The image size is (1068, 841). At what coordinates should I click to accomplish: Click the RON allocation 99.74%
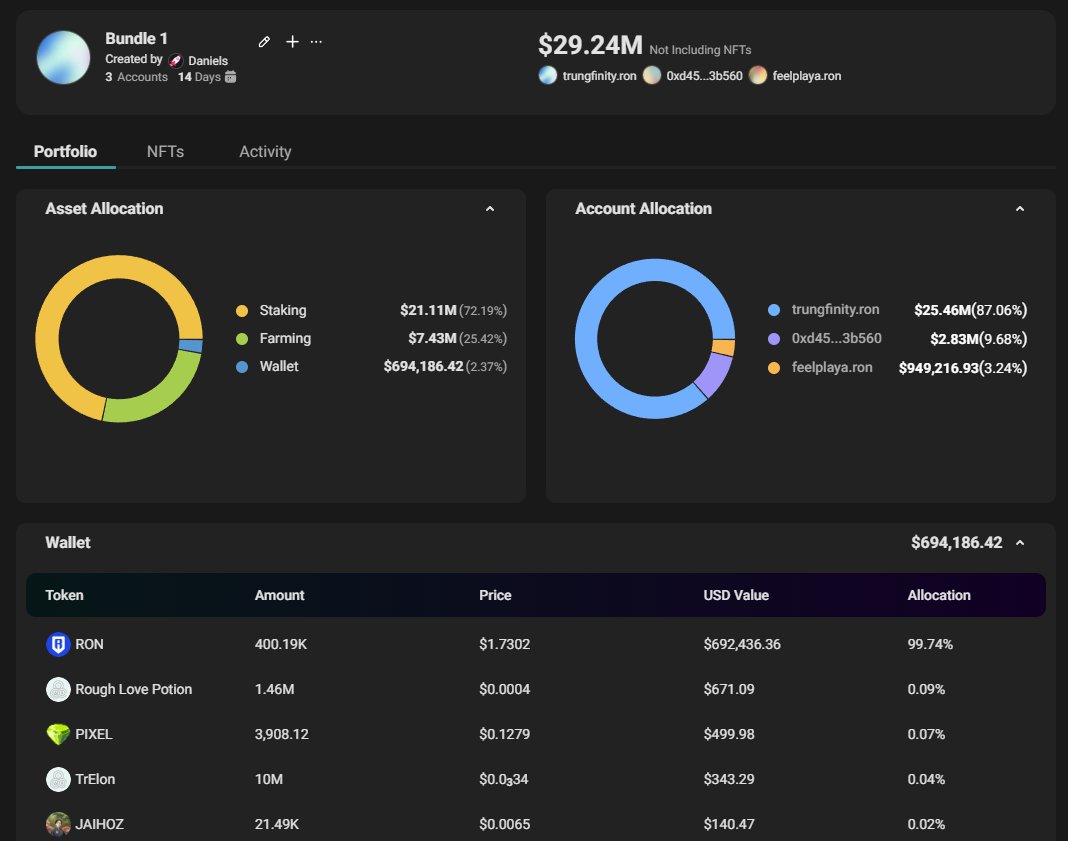coord(930,644)
